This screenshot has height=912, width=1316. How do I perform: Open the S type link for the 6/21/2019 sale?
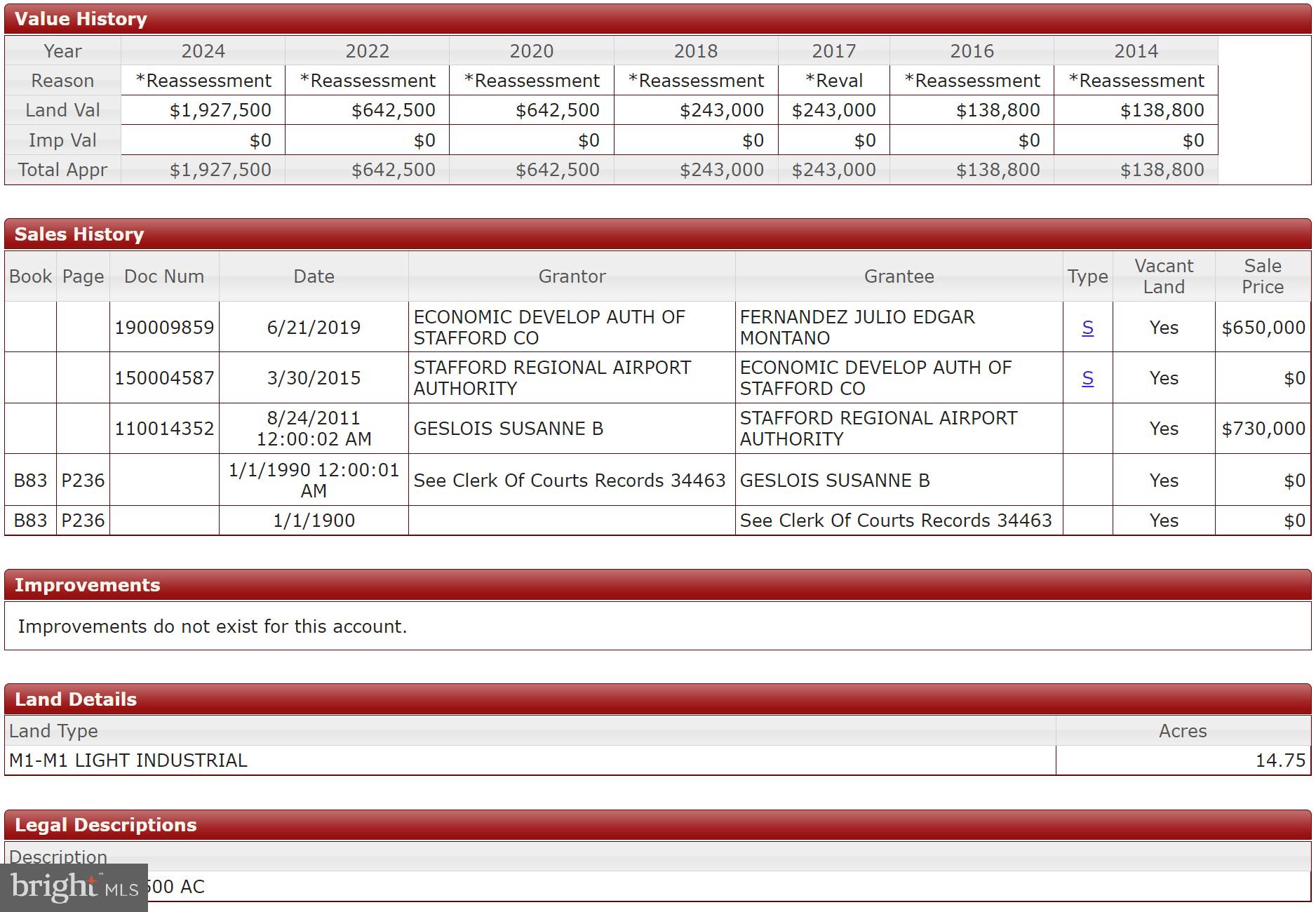(x=1087, y=328)
